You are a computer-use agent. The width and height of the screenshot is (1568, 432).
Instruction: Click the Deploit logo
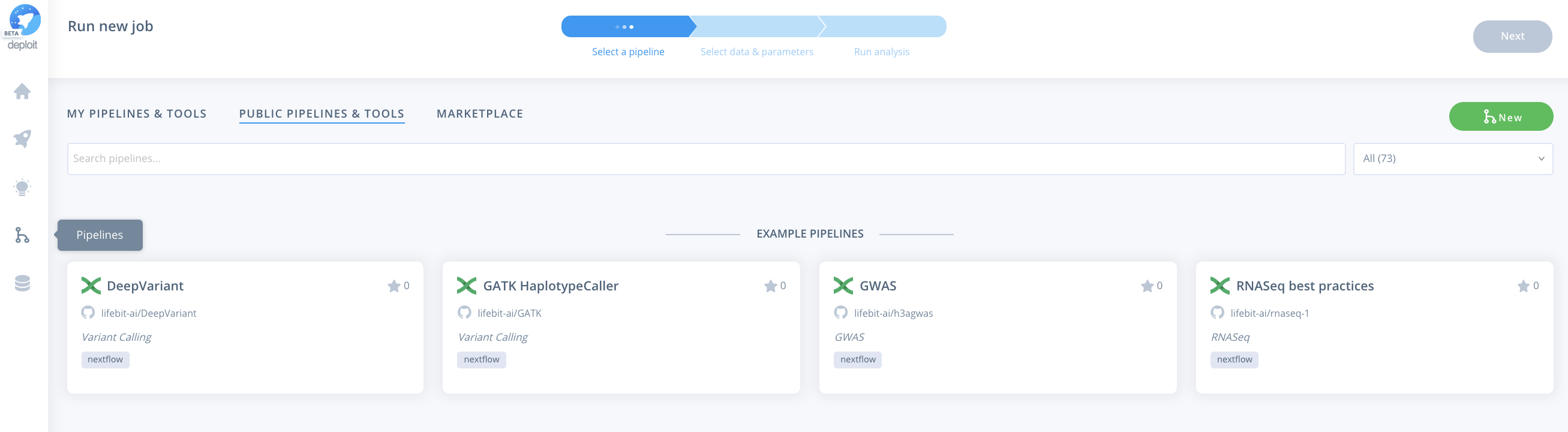click(23, 27)
